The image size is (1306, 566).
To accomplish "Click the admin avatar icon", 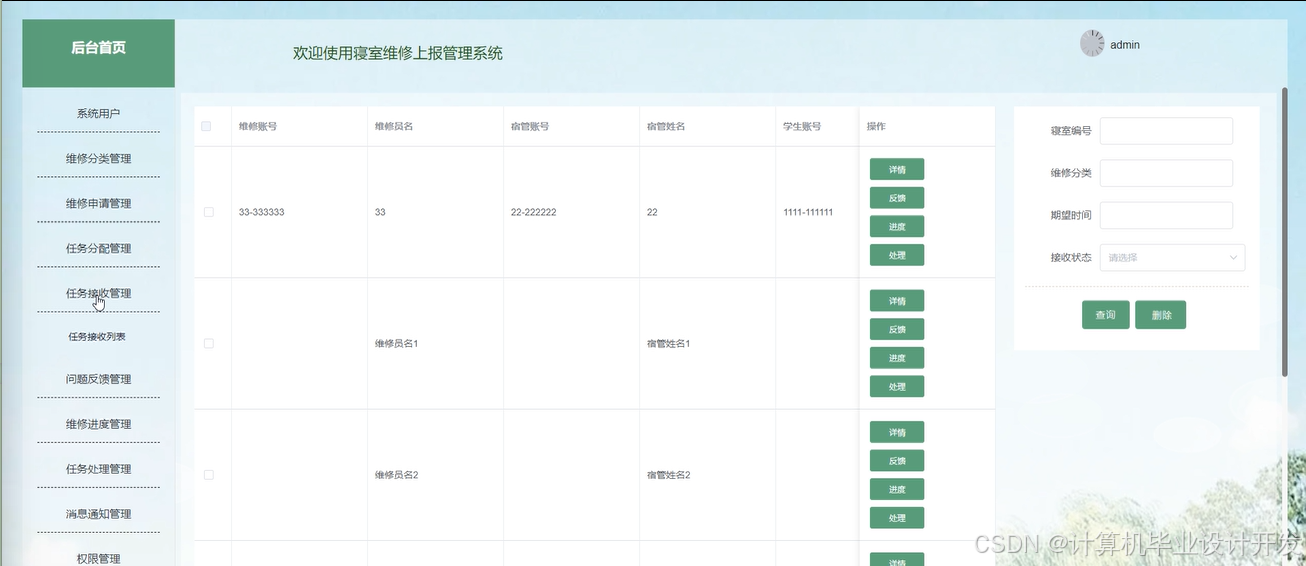I will (x=1092, y=44).
